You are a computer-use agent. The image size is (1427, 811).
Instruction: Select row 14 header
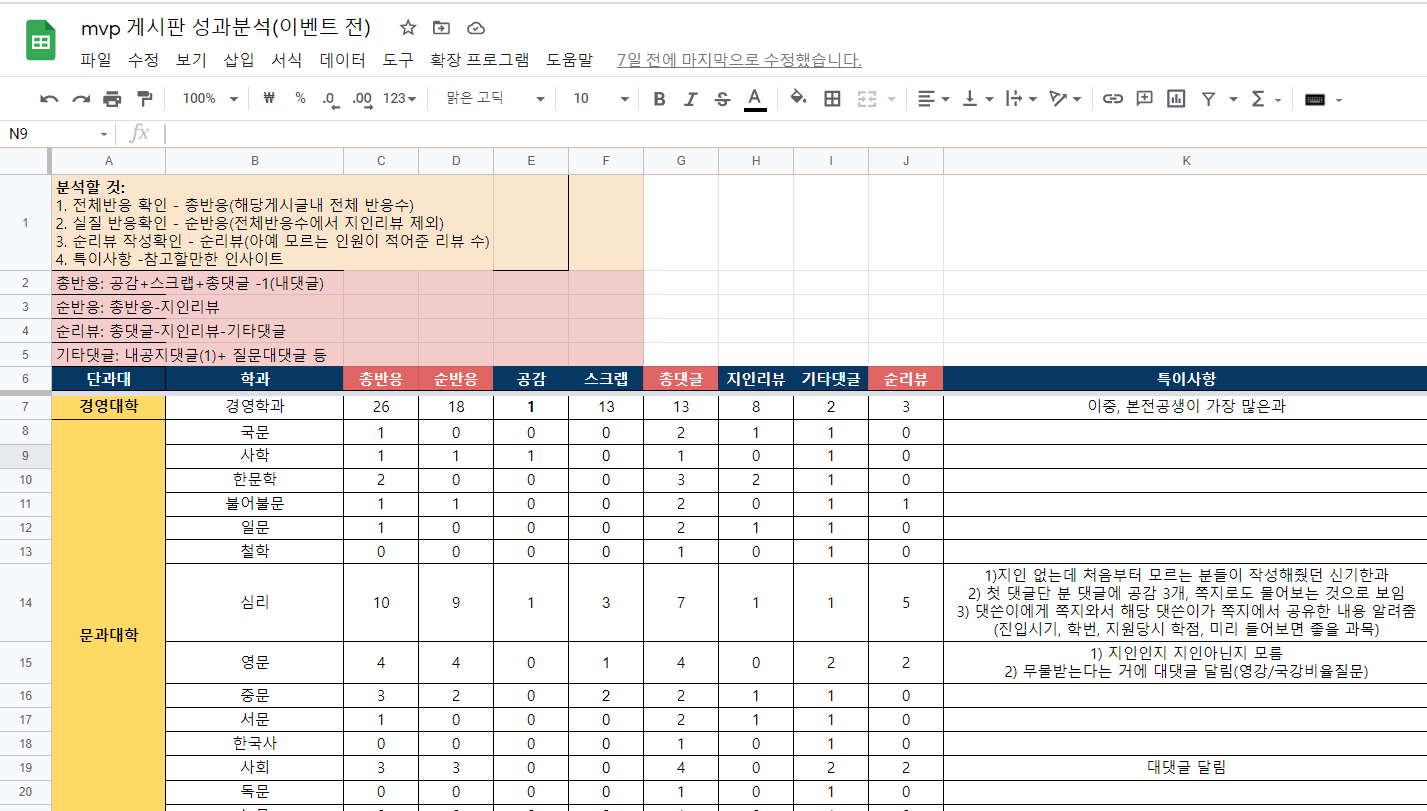25,602
